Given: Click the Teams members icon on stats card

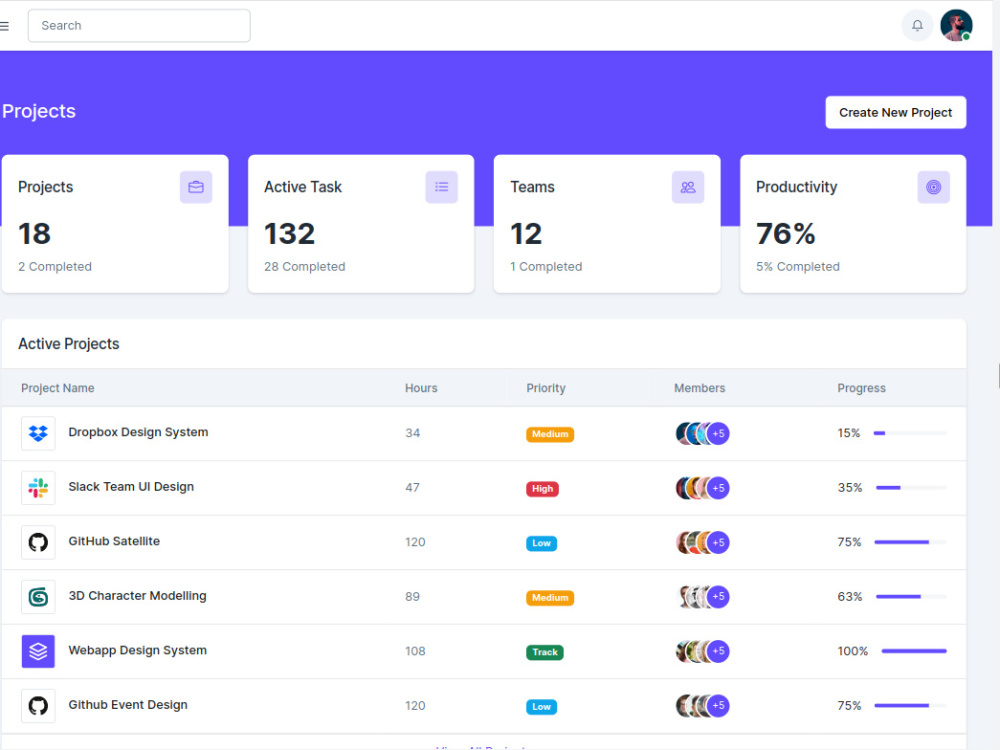Looking at the screenshot, I should click(688, 187).
